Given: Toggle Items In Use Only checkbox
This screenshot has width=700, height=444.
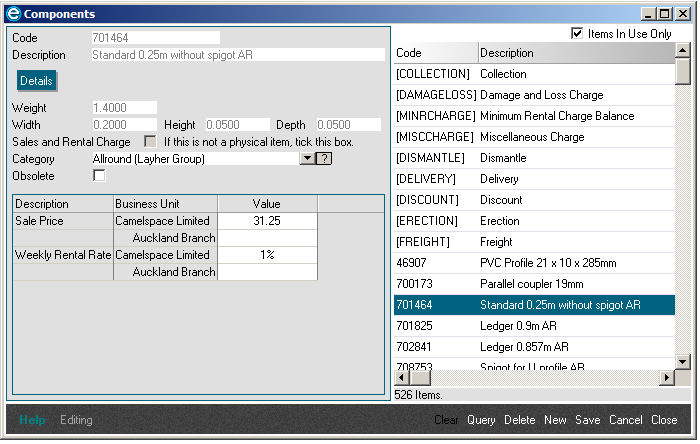Looking at the screenshot, I should [x=577, y=33].
